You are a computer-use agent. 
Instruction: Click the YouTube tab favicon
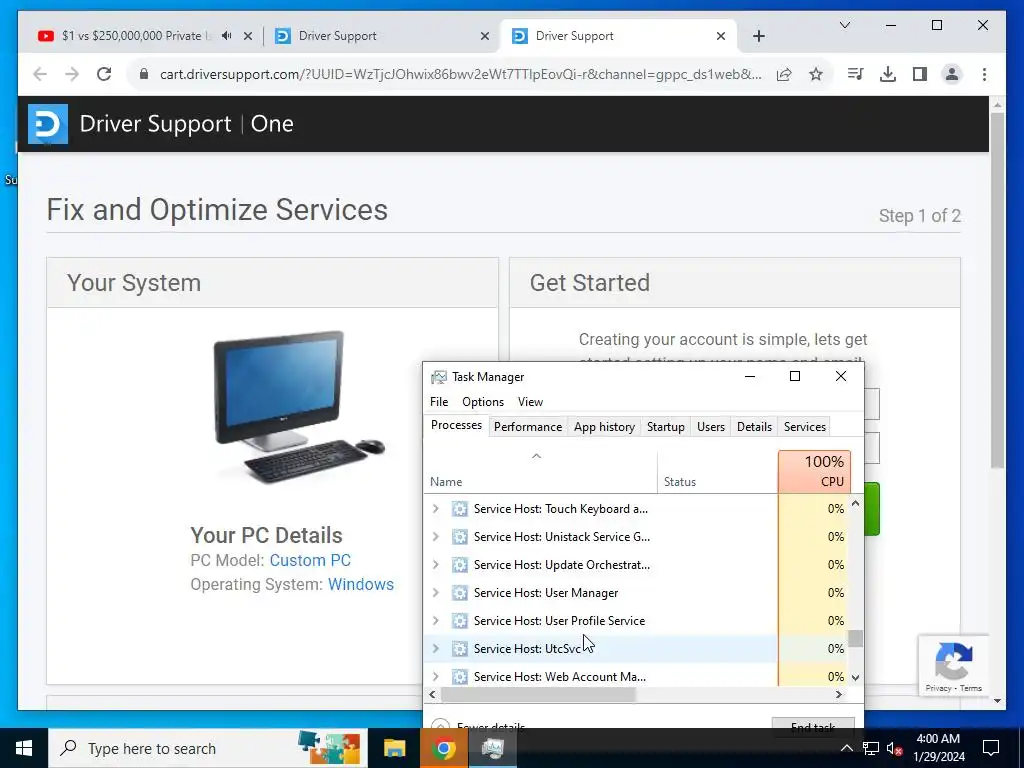(46, 36)
